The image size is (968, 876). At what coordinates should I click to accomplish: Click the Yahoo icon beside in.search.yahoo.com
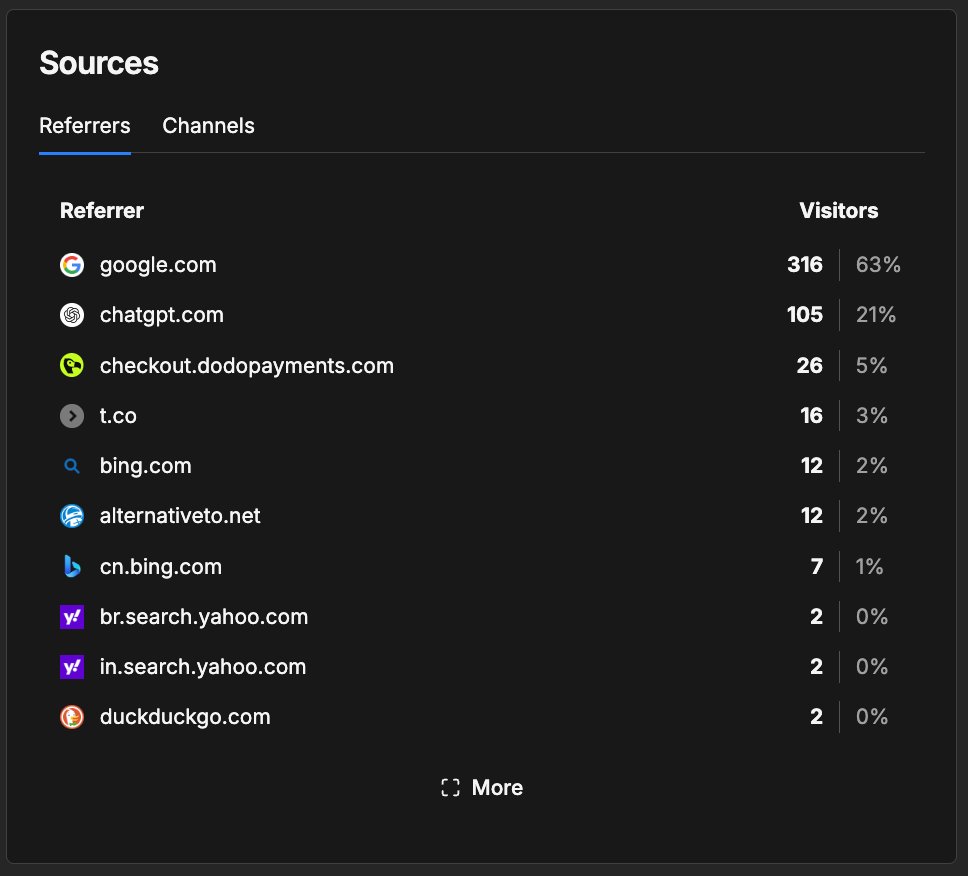(x=72, y=667)
